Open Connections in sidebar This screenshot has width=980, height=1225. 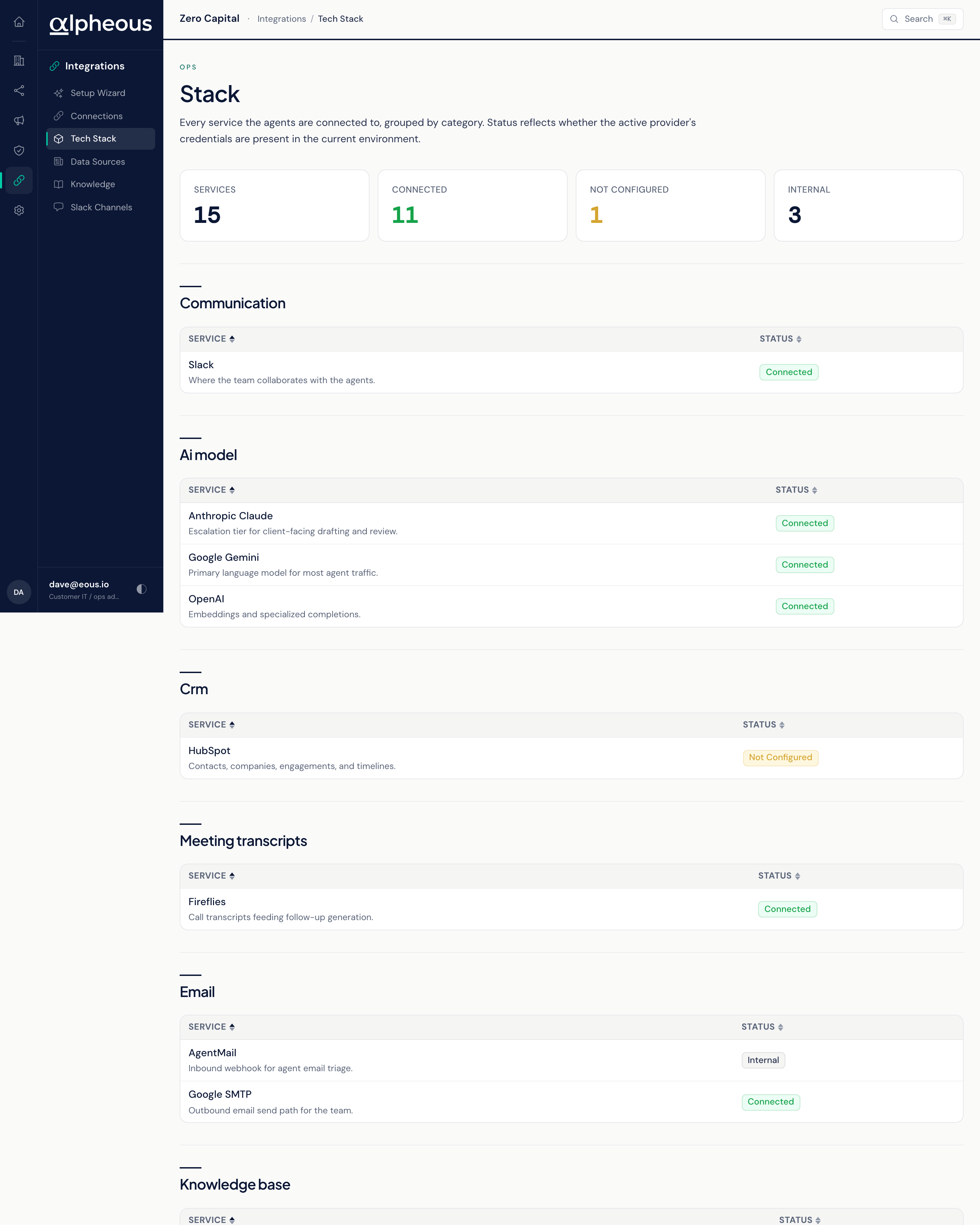(101, 116)
